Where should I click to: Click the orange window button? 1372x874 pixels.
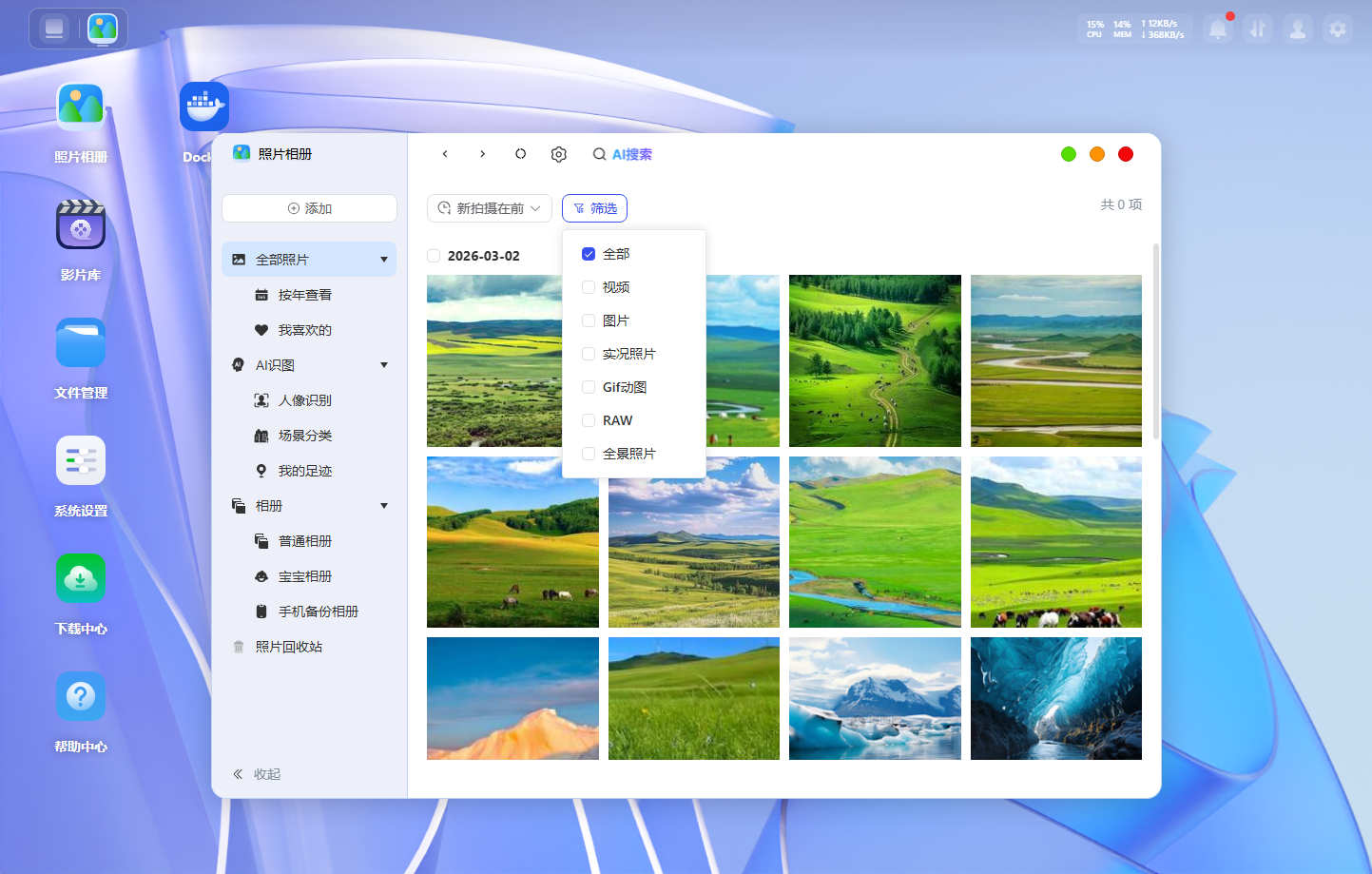click(x=1097, y=154)
